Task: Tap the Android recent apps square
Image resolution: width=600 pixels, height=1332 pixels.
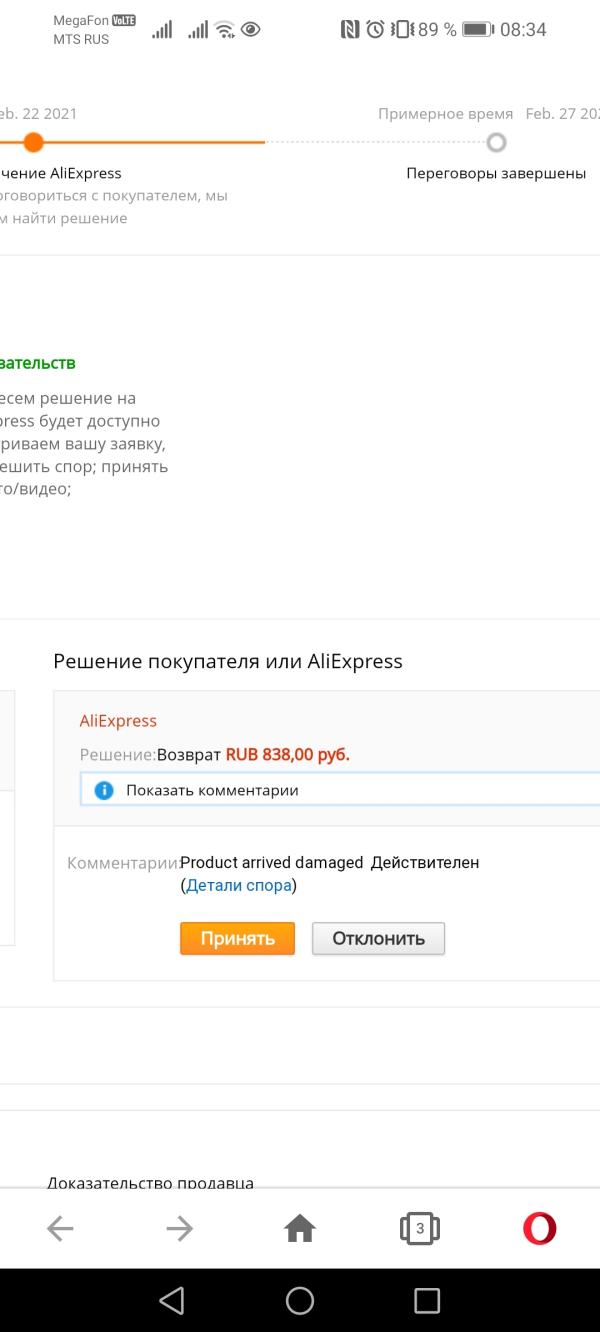Action: [x=427, y=1300]
